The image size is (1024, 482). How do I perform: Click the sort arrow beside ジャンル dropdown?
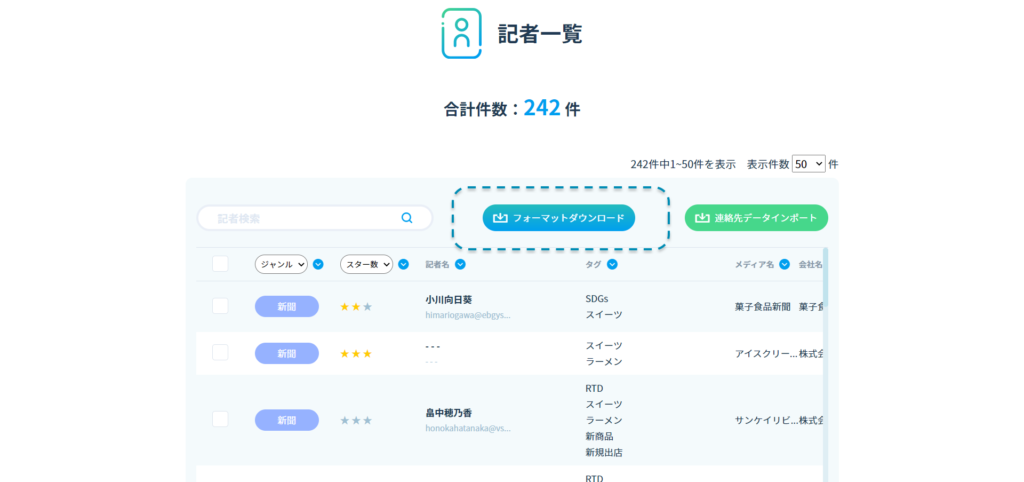click(x=317, y=265)
